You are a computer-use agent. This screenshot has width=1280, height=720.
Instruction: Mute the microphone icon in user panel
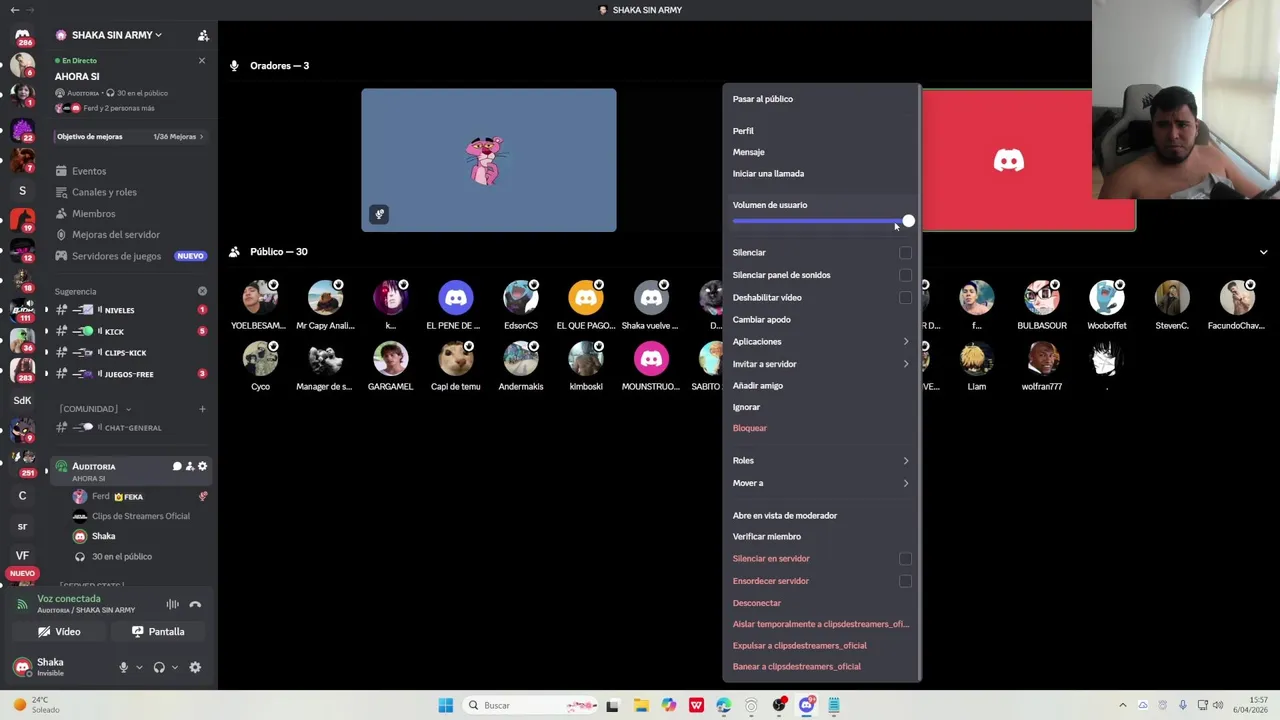[124, 667]
